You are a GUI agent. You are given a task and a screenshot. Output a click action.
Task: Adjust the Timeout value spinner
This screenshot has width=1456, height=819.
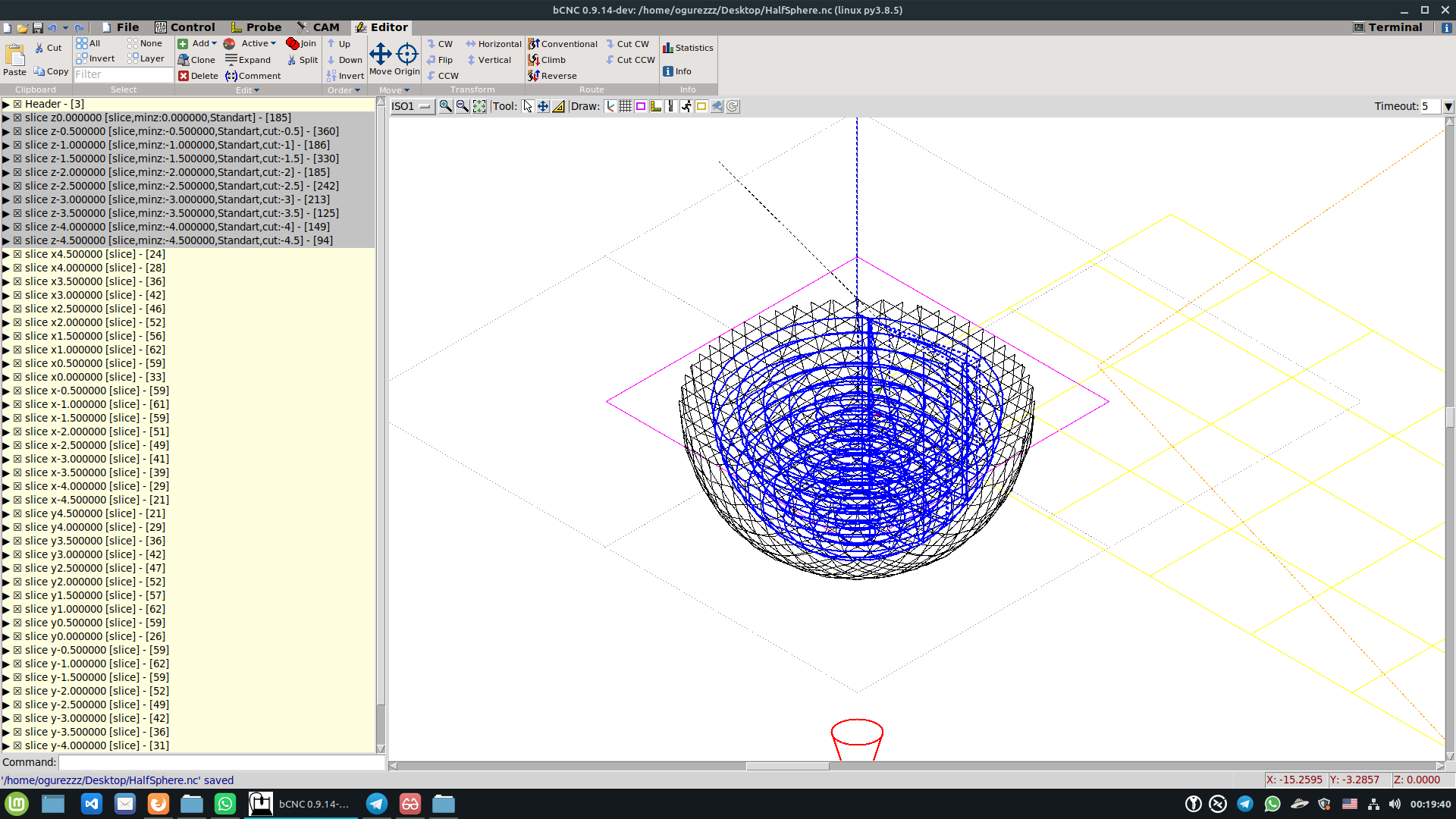1449,106
